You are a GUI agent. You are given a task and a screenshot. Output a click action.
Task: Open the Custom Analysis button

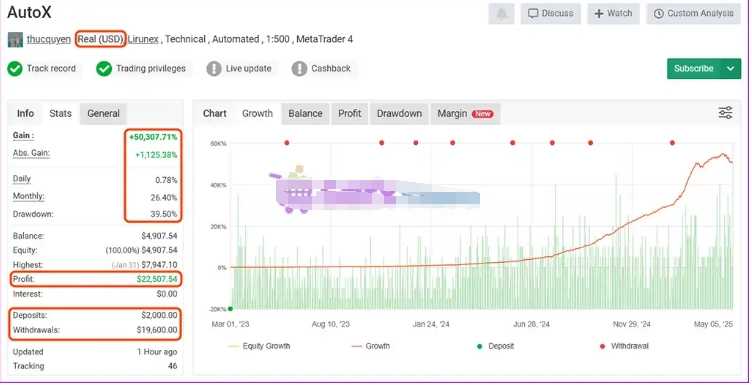(694, 13)
